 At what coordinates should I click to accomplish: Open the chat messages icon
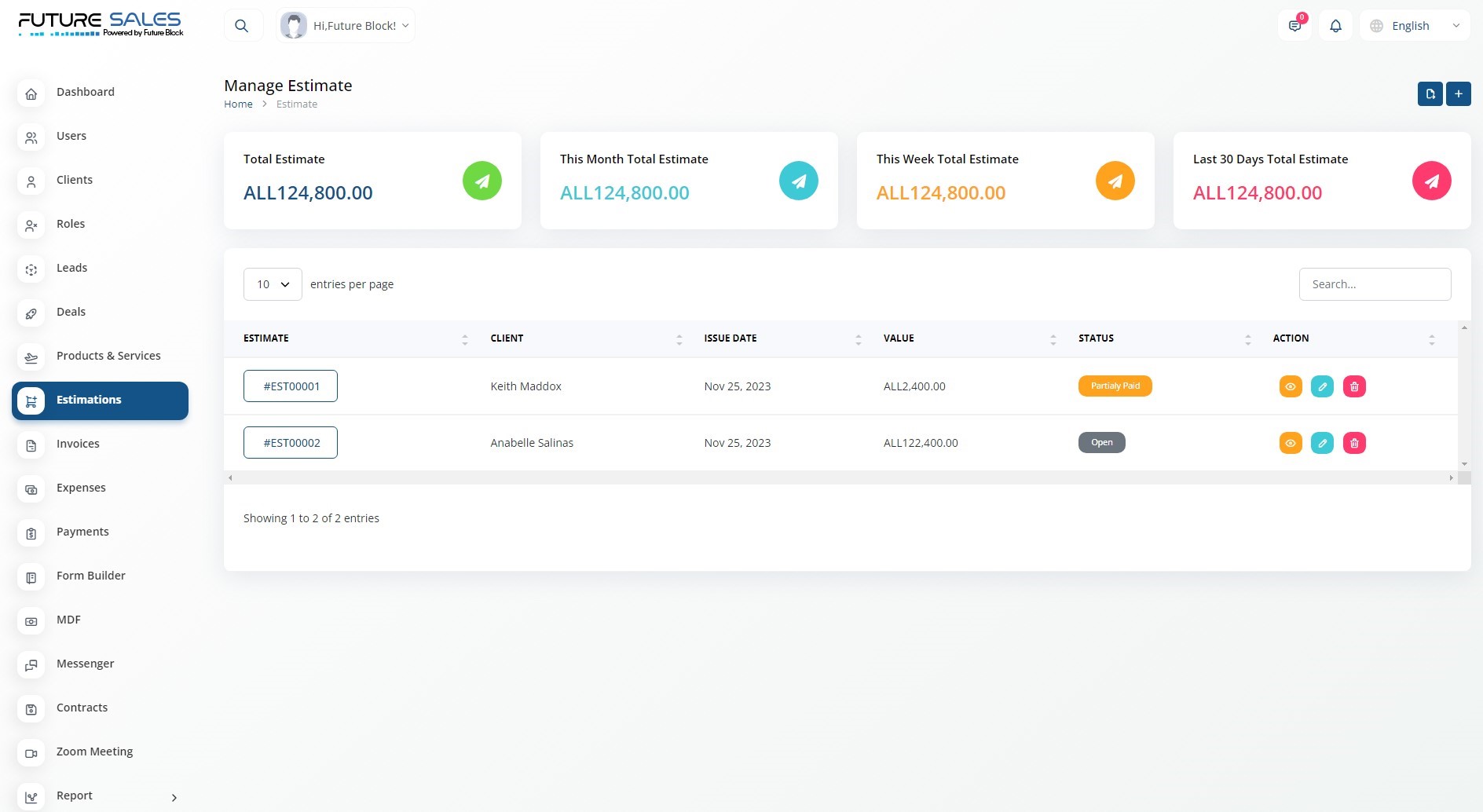point(1294,26)
